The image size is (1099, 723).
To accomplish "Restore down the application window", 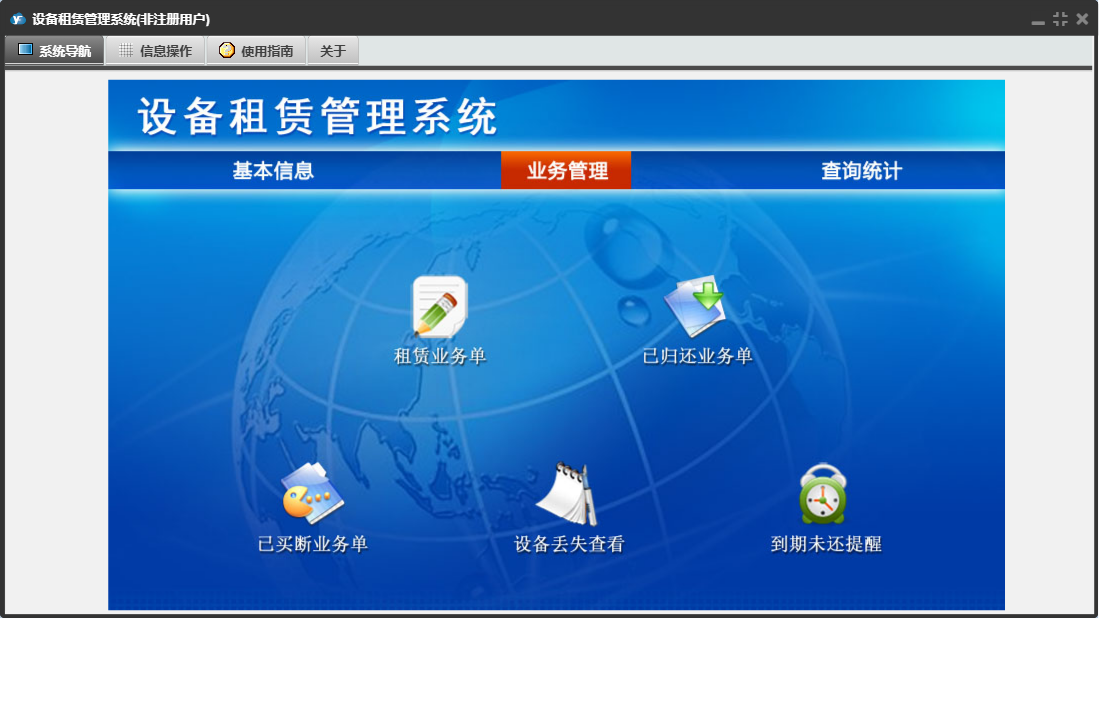I will click(1060, 19).
